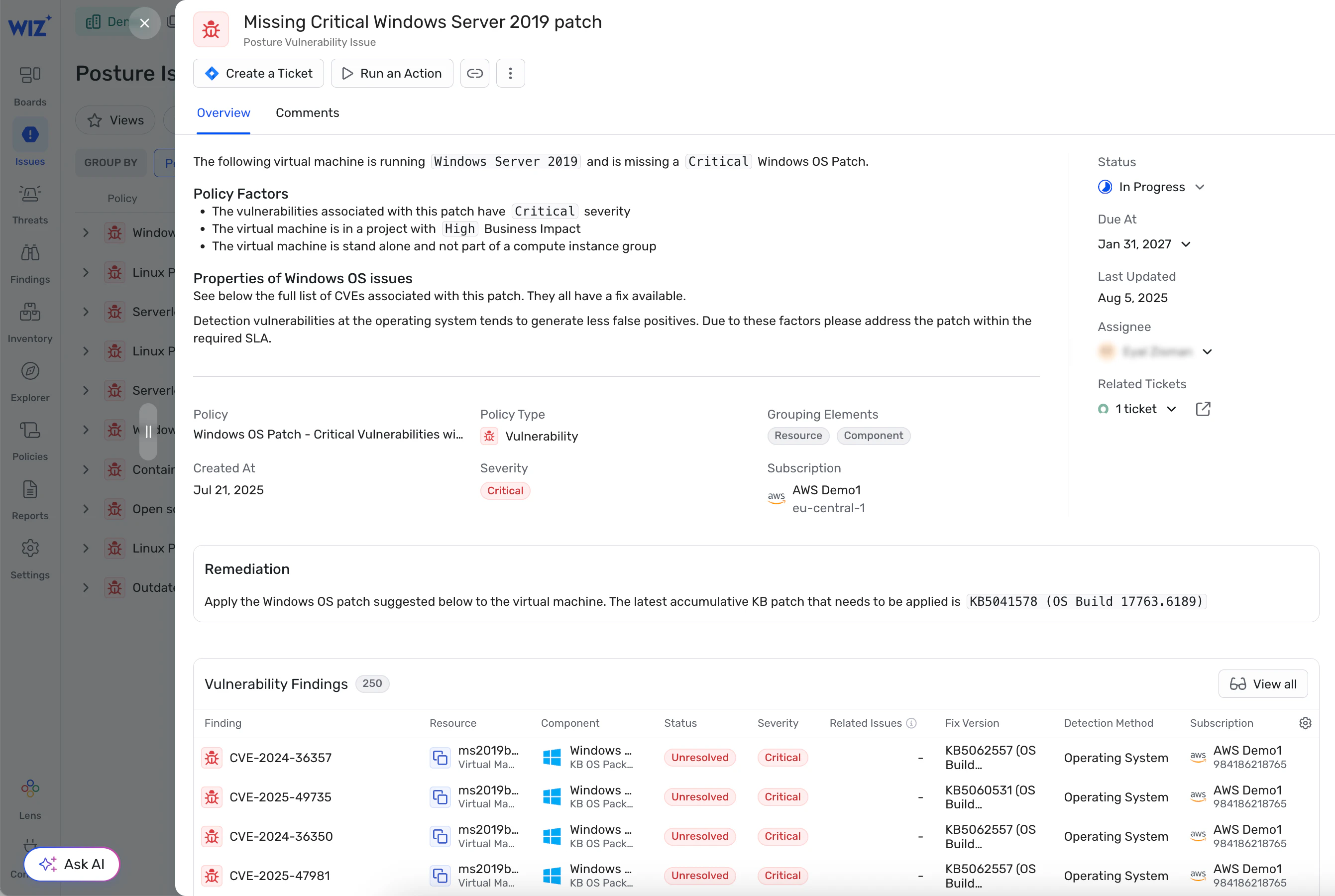The width and height of the screenshot is (1335, 896).
Task: Open Reports from the sidebar
Action: tap(30, 500)
